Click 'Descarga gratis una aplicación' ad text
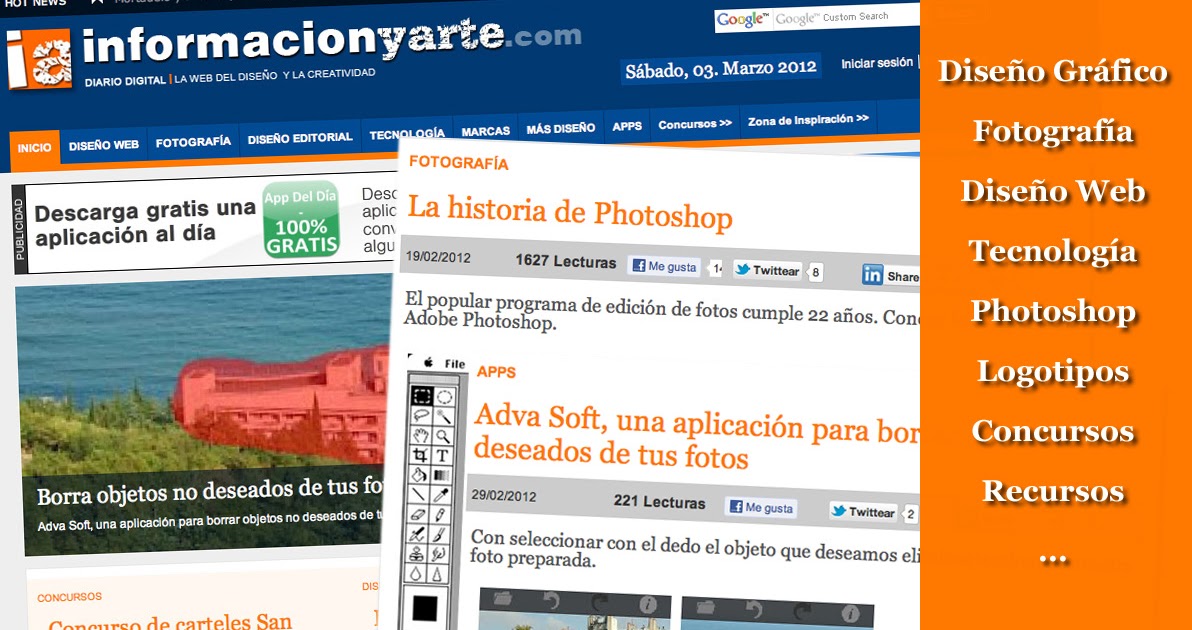Viewport: 1192px width, 630px height. [x=144, y=223]
